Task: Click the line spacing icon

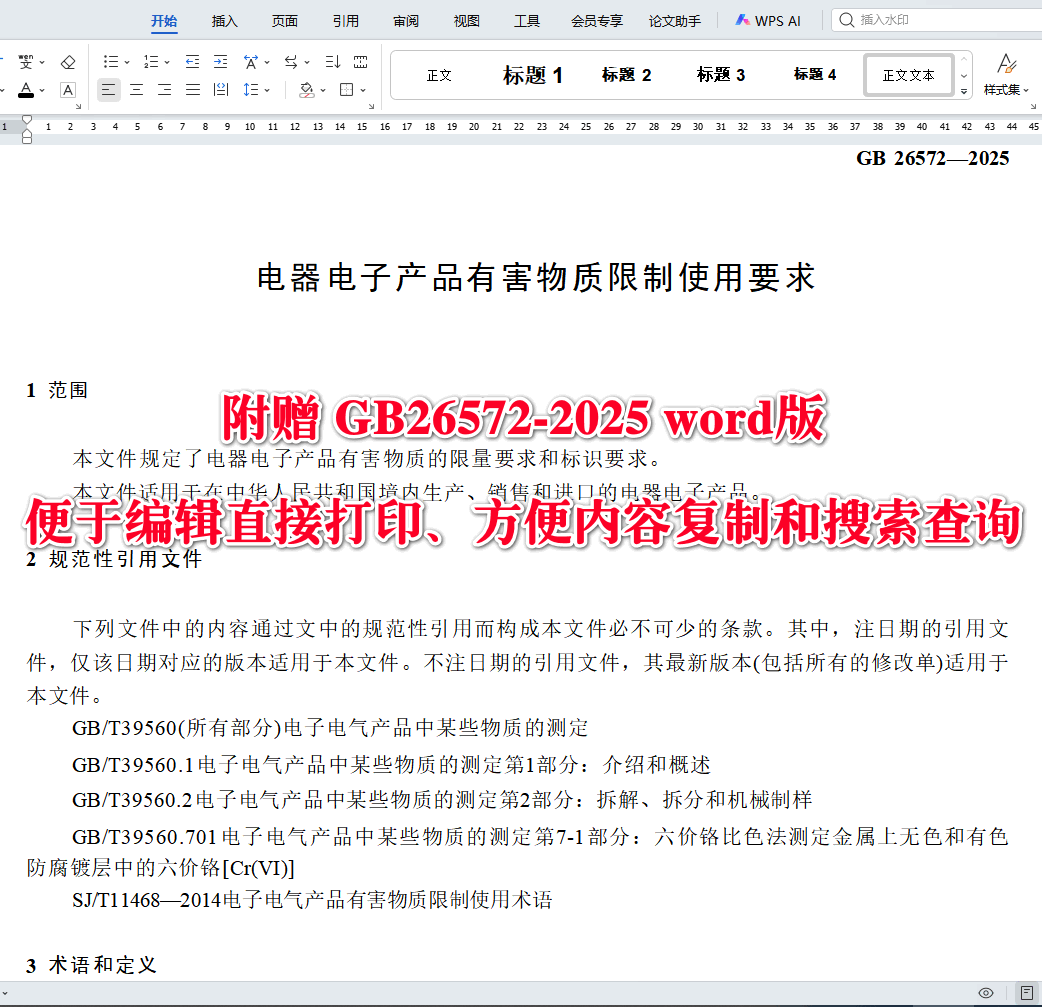Action: point(251,90)
